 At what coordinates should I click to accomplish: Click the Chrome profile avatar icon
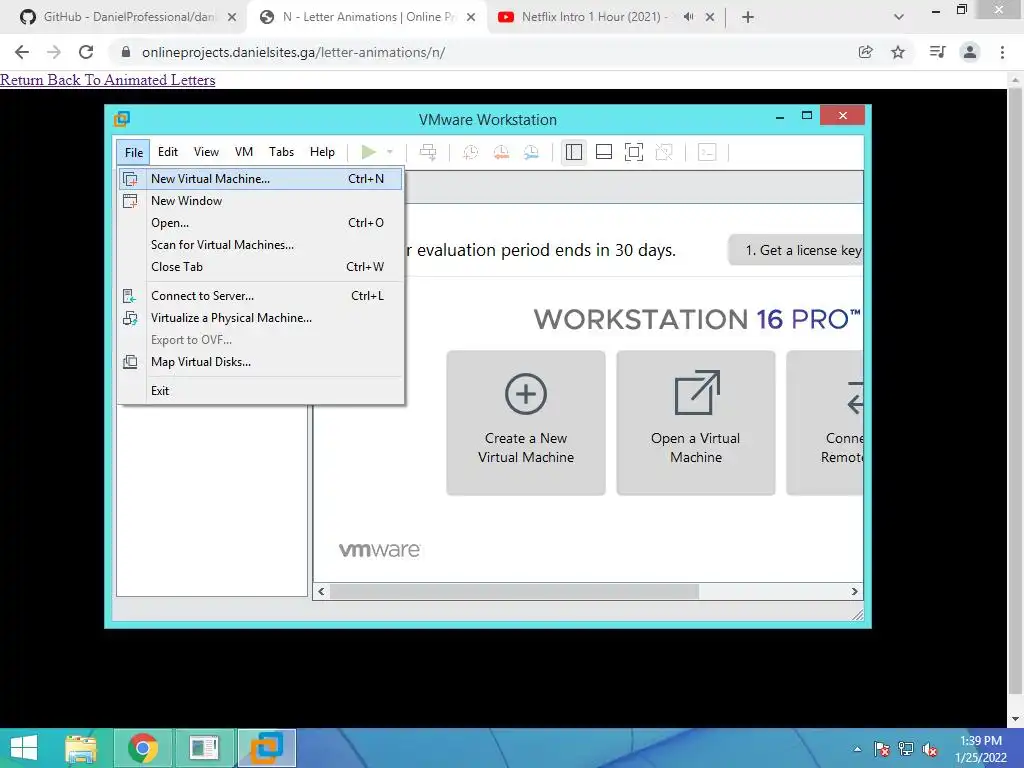pos(970,52)
